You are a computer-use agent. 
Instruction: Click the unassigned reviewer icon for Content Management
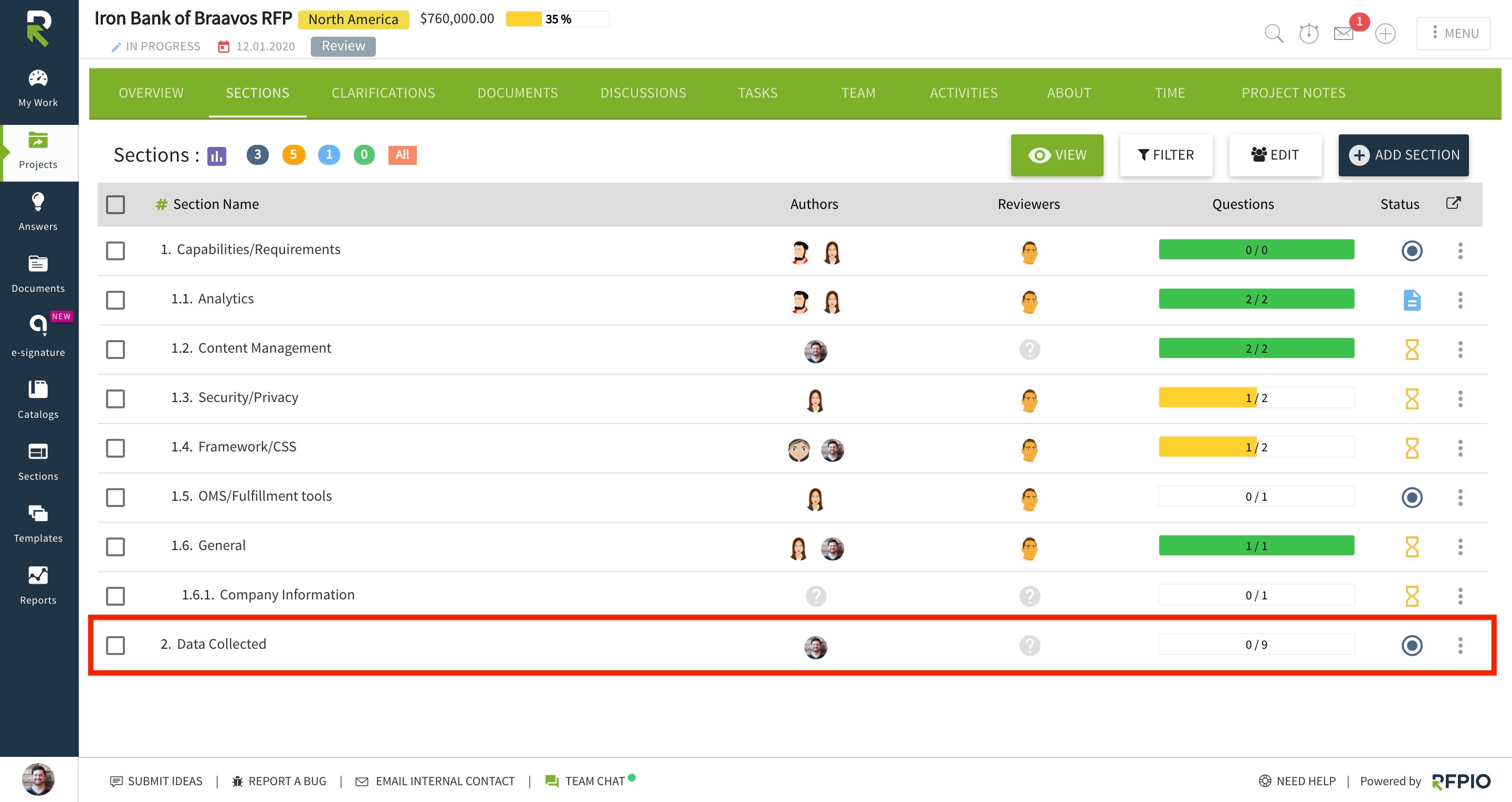[1030, 350]
